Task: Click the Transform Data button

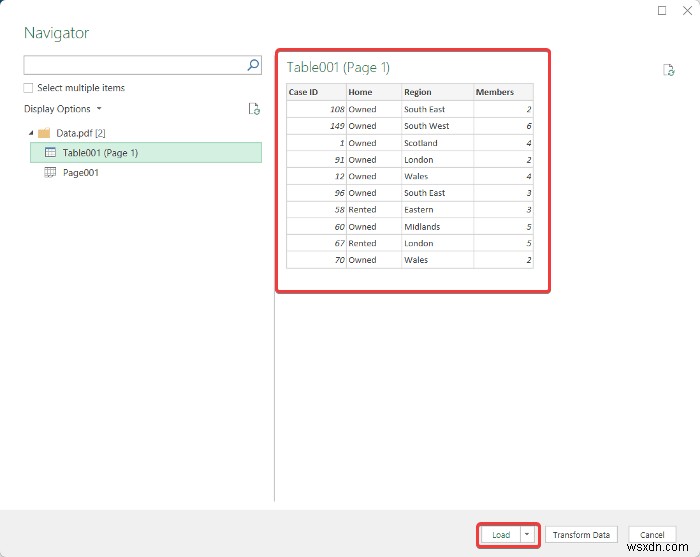Action: point(581,535)
